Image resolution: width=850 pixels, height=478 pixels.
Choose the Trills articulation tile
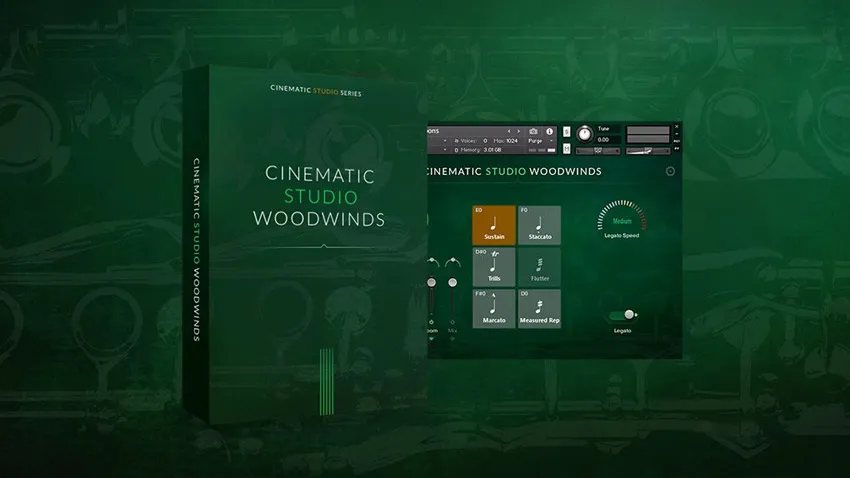(494, 267)
